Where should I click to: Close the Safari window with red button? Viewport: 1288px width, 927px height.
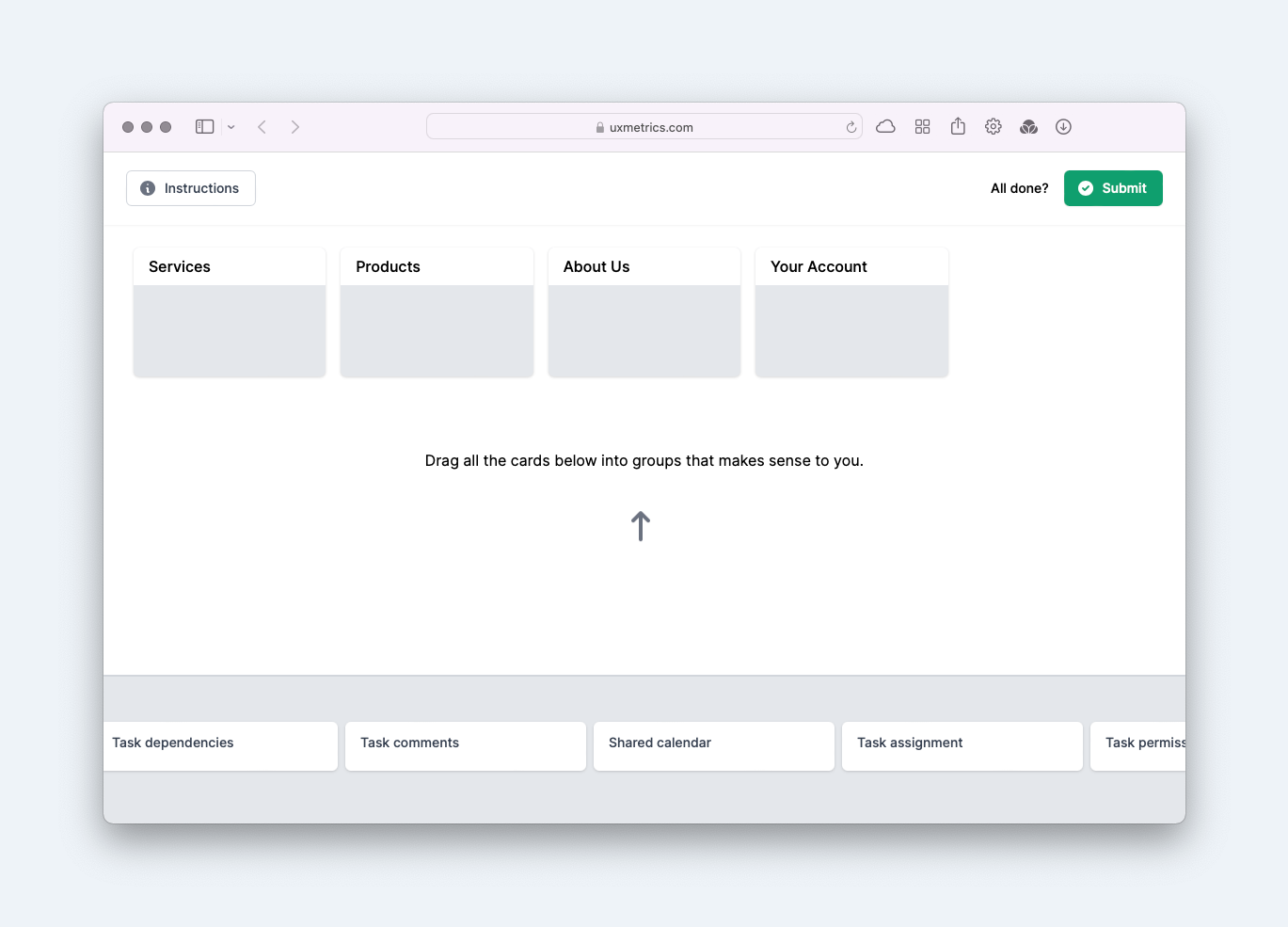[128, 127]
